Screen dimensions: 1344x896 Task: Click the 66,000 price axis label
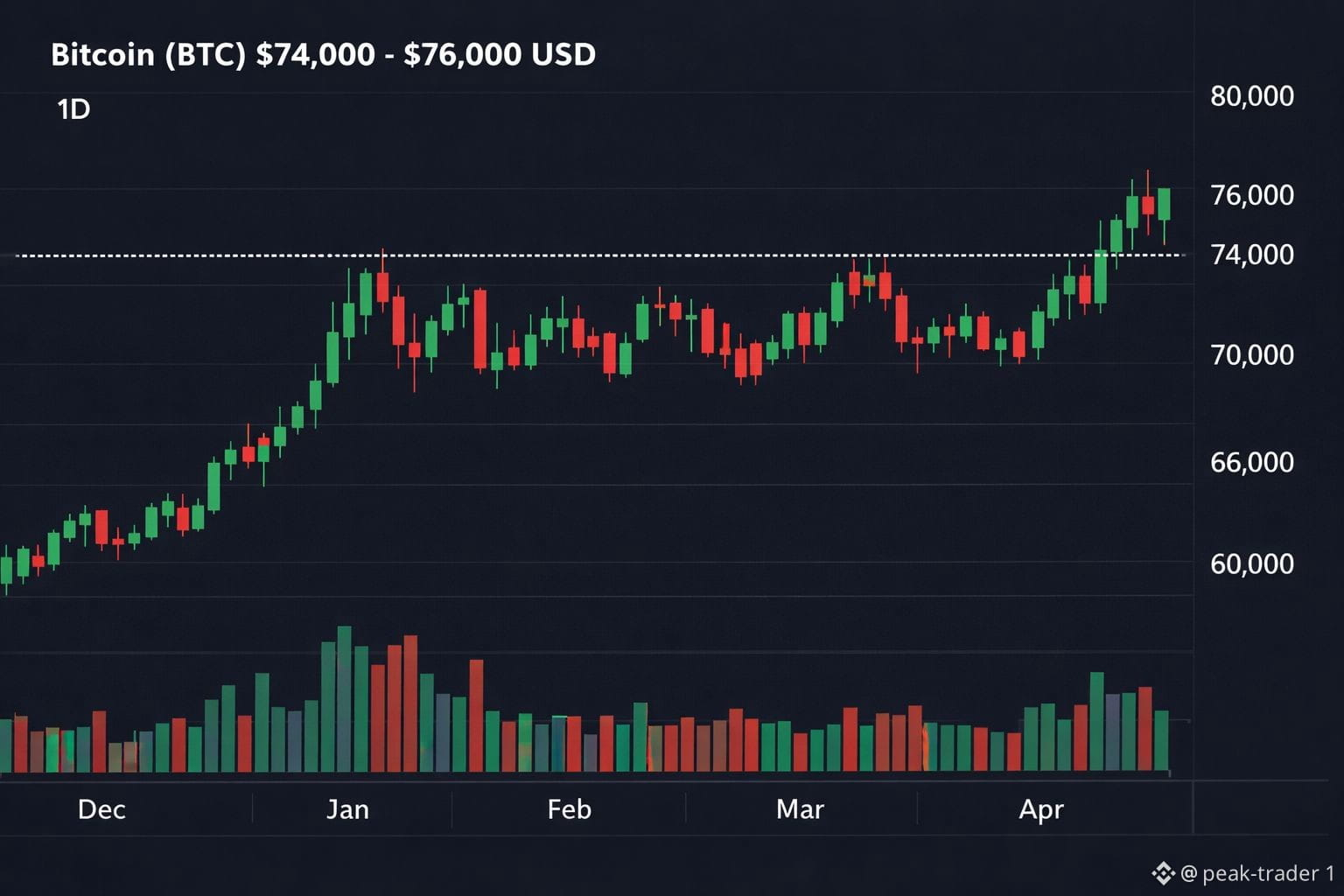pos(1251,462)
